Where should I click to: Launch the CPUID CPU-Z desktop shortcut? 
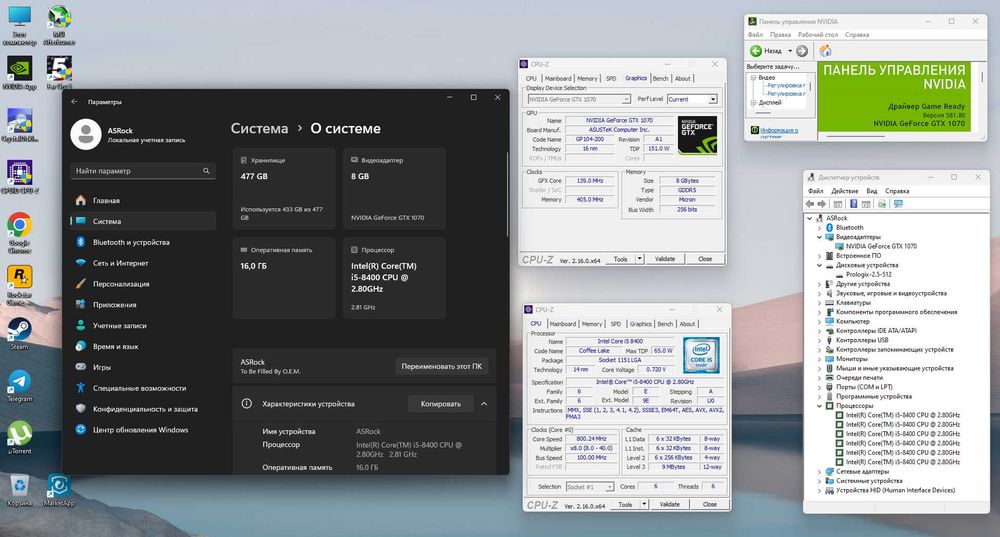19,177
